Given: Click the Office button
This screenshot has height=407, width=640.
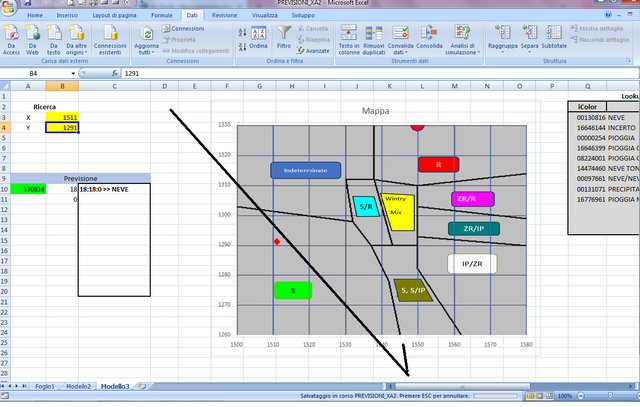Looking at the screenshot, I should 8,8.
